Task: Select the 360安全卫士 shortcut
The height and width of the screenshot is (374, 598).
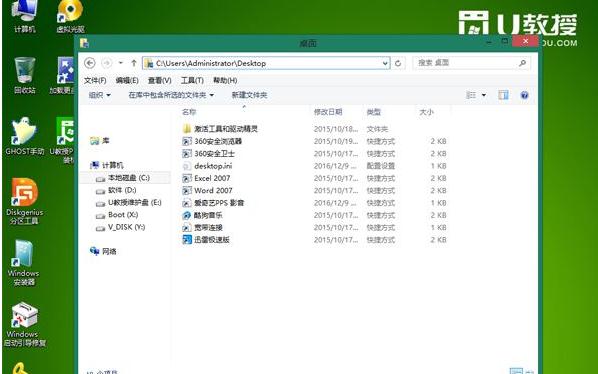Action: 208,154
